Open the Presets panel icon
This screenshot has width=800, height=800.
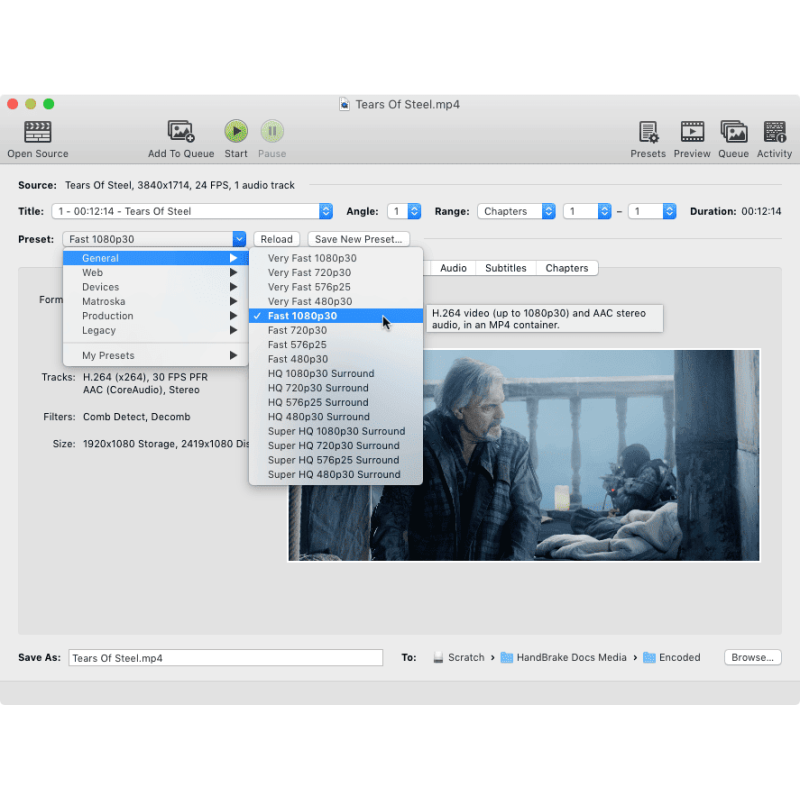[648, 132]
